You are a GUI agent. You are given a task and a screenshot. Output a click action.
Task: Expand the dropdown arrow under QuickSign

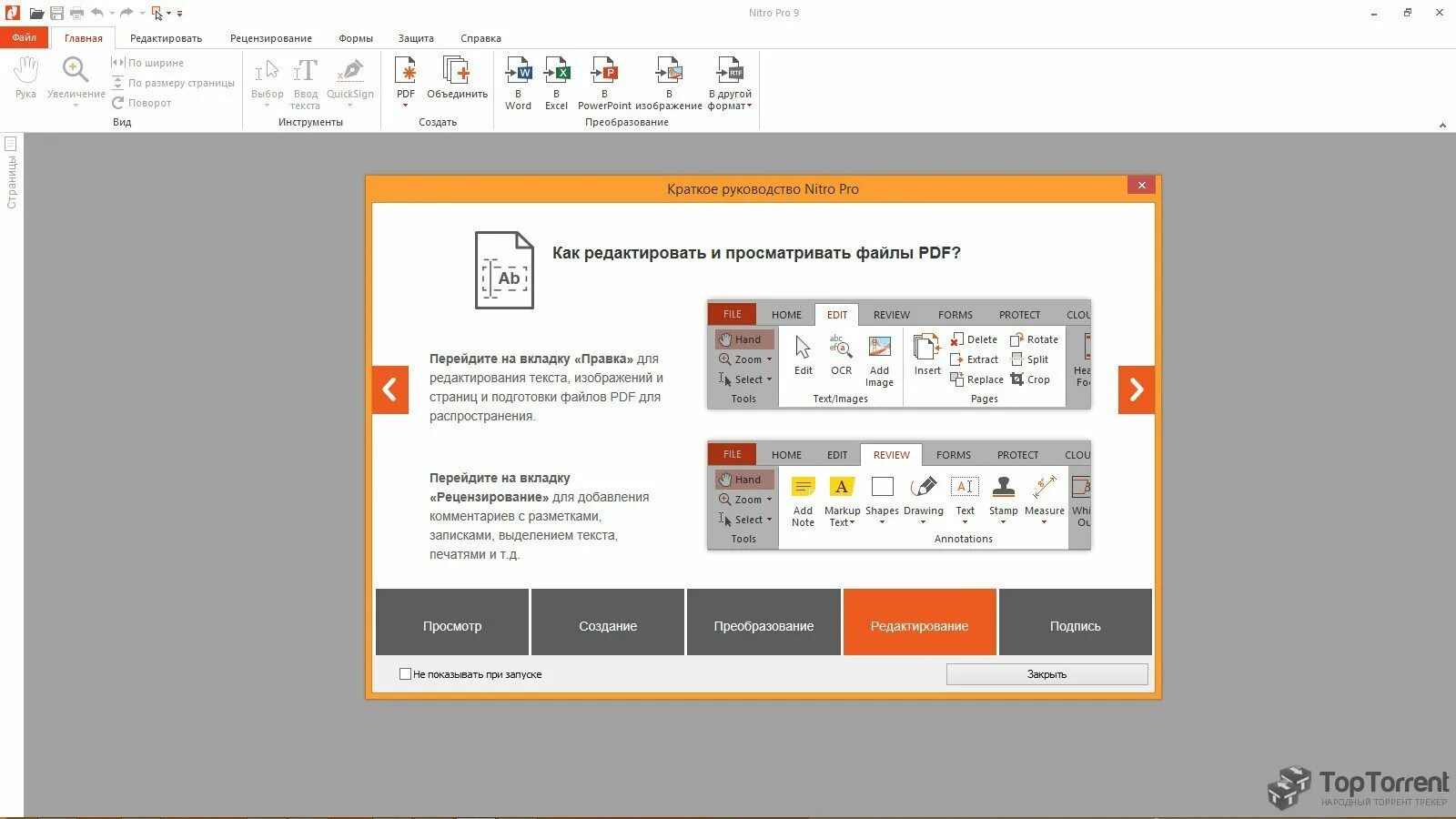coord(350,106)
